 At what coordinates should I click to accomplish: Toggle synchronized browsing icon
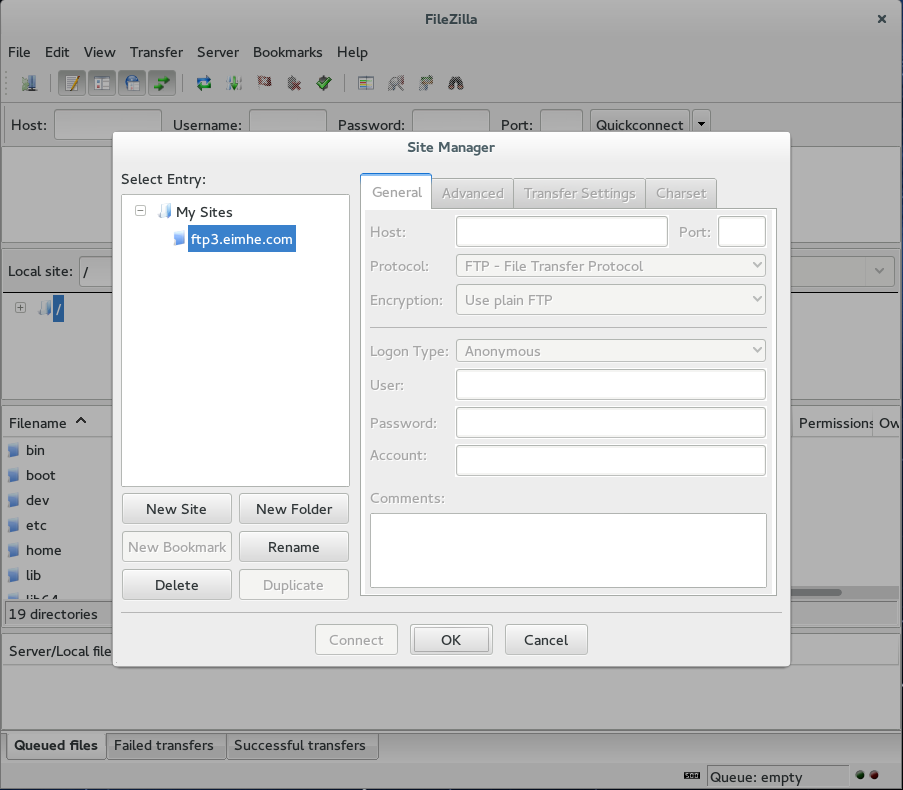[x=426, y=83]
